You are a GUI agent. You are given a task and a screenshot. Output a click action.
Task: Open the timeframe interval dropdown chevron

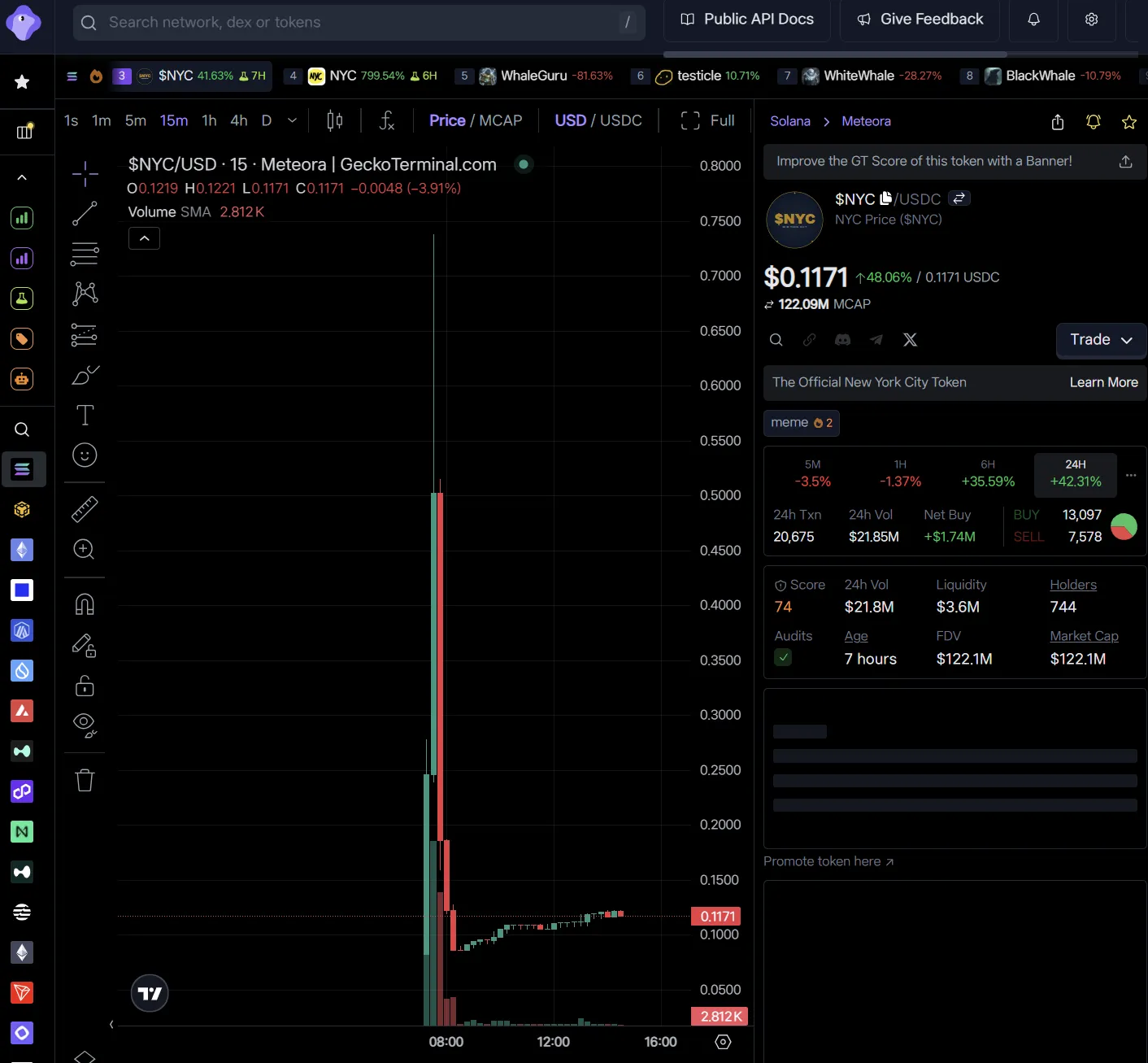tap(293, 121)
